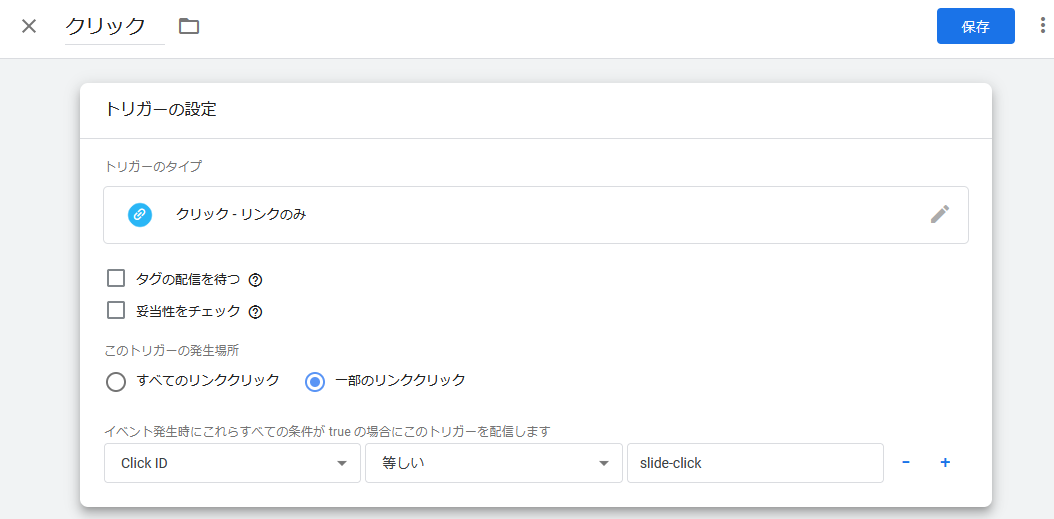Select 一部のリンククリック radio button
Viewport: 1054px width, 519px height.
point(315,382)
